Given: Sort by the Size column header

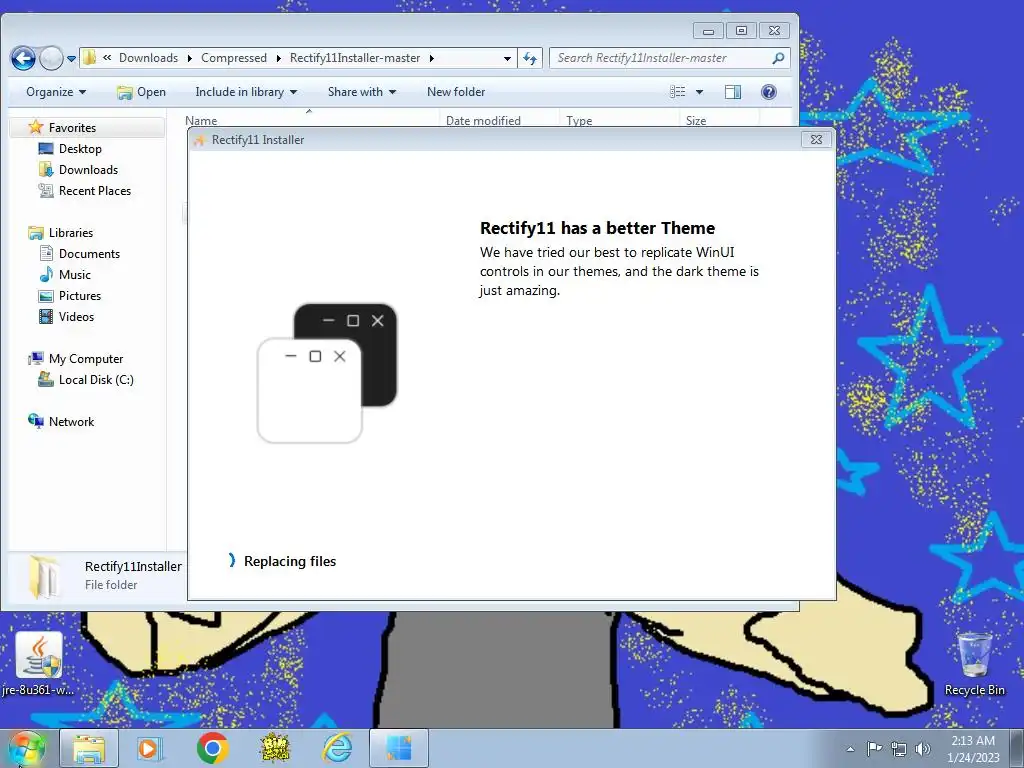Looking at the screenshot, I should pos(696,121).
